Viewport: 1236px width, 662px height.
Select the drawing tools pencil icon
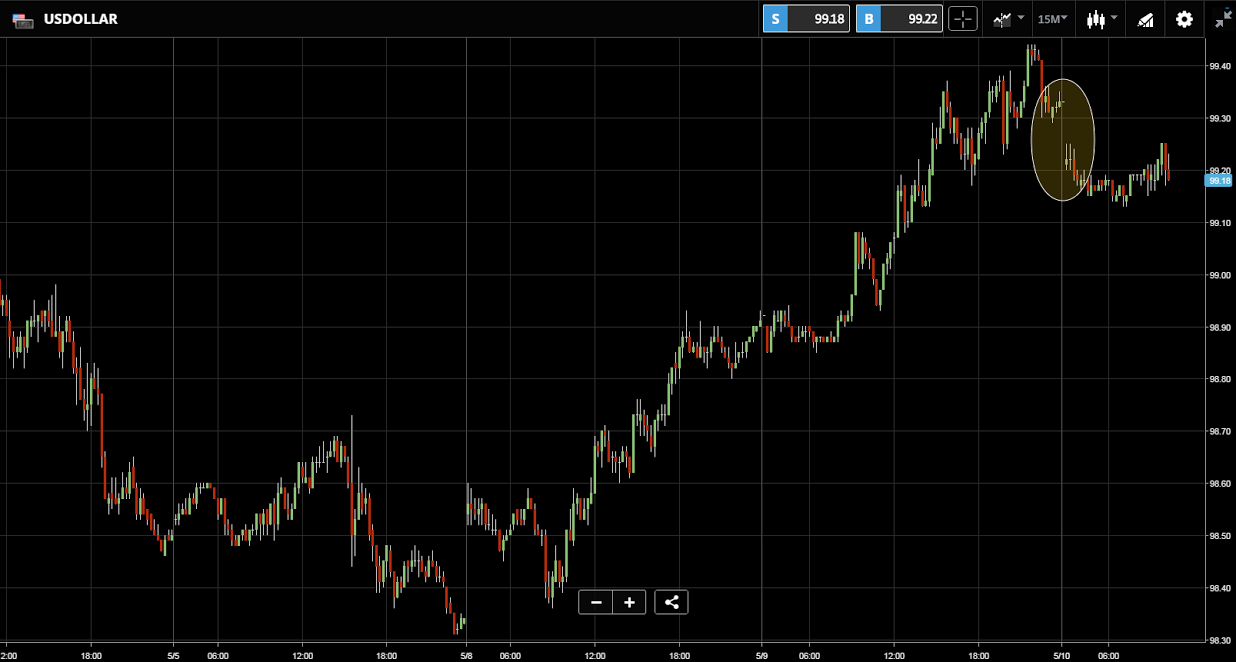(1146, 19)
